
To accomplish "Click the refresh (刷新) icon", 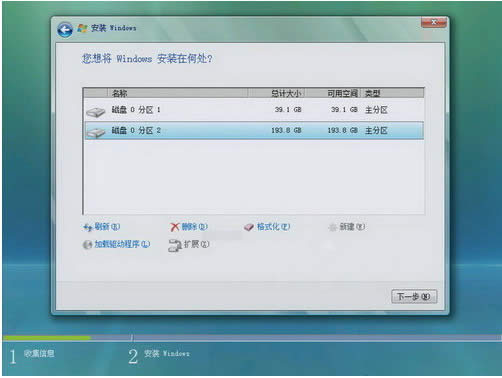I will pos(87,227).
